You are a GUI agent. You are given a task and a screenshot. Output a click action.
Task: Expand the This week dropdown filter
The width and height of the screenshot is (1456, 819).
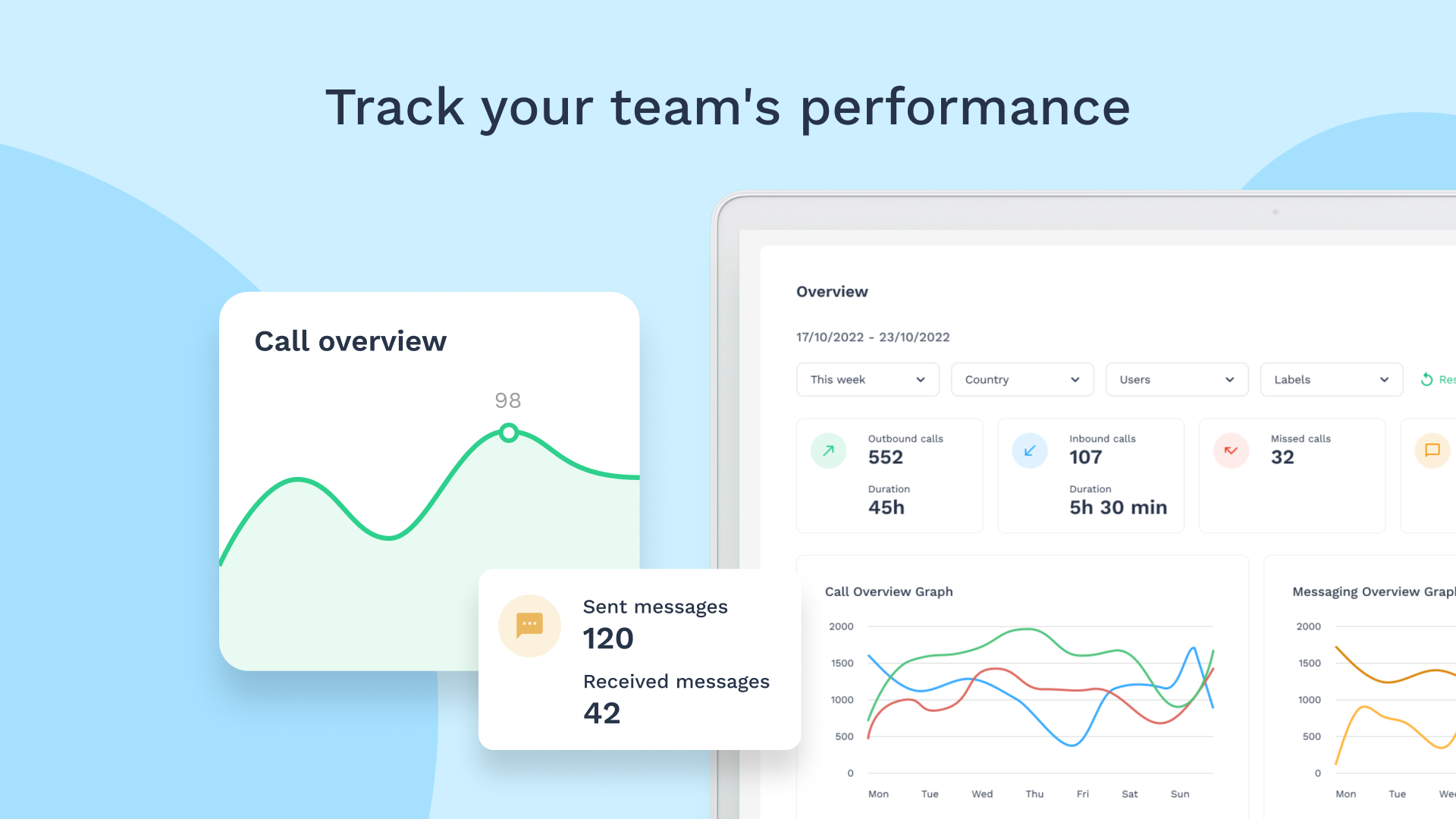pos(867,378)
